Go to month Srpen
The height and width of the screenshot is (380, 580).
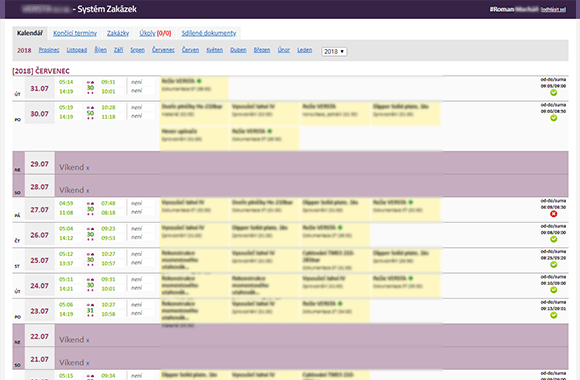point(137,50)
